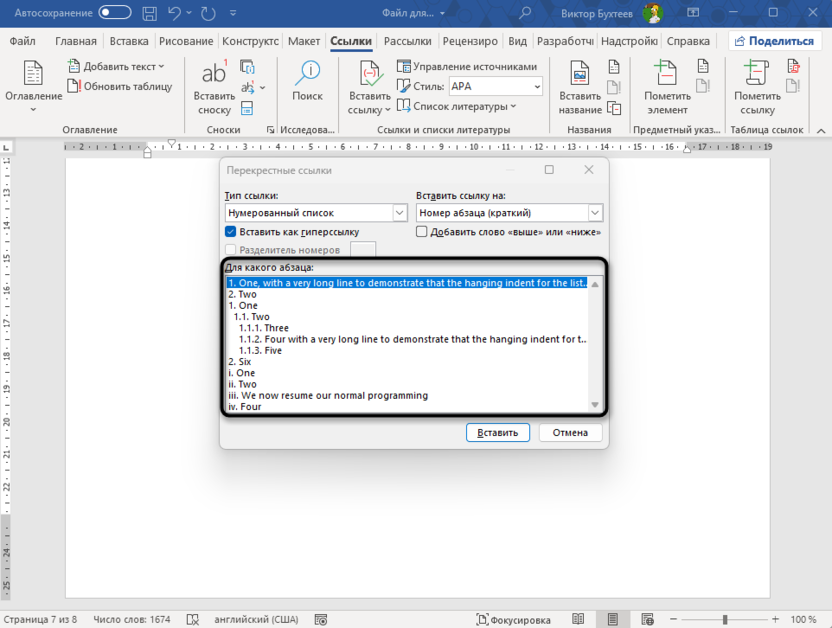Click Добавить текст in the ribbon
Screen dimensions: 832x628
(117, 66)
